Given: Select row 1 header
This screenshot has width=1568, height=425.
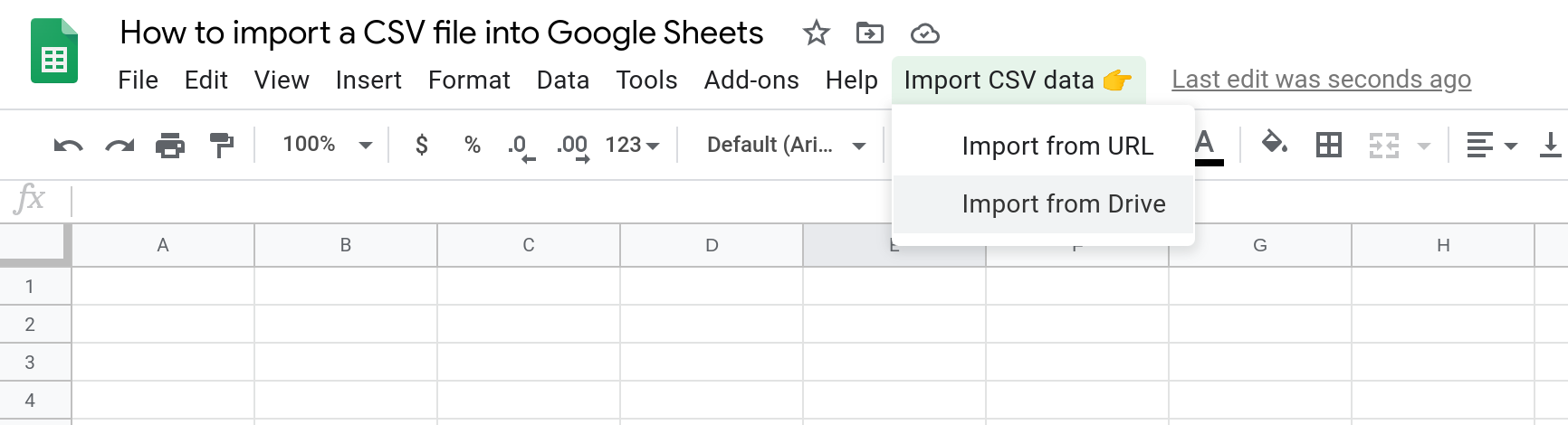Looking at the screenshot, I should pos(34,287).
